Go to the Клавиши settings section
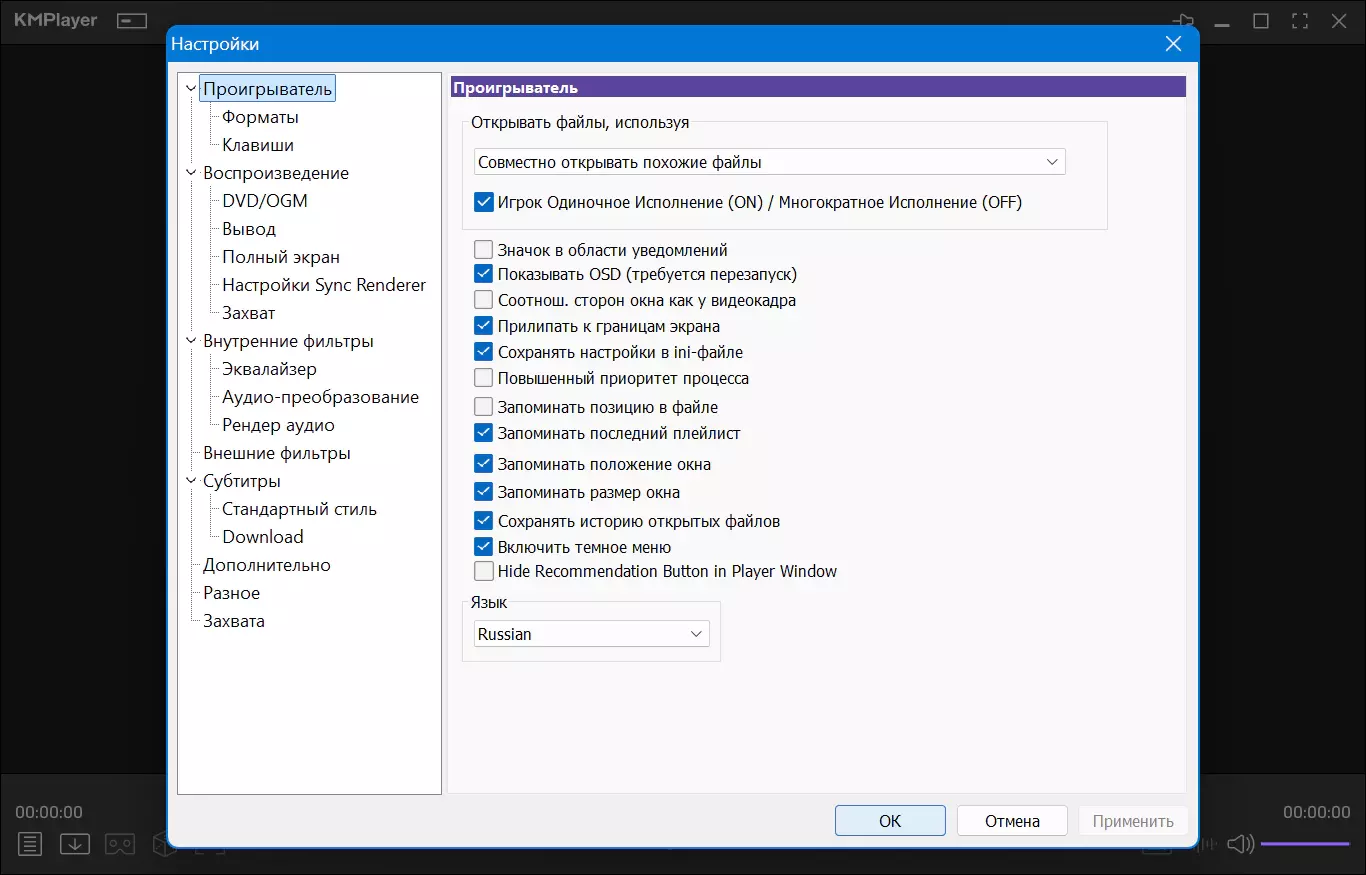 [258, 145]
